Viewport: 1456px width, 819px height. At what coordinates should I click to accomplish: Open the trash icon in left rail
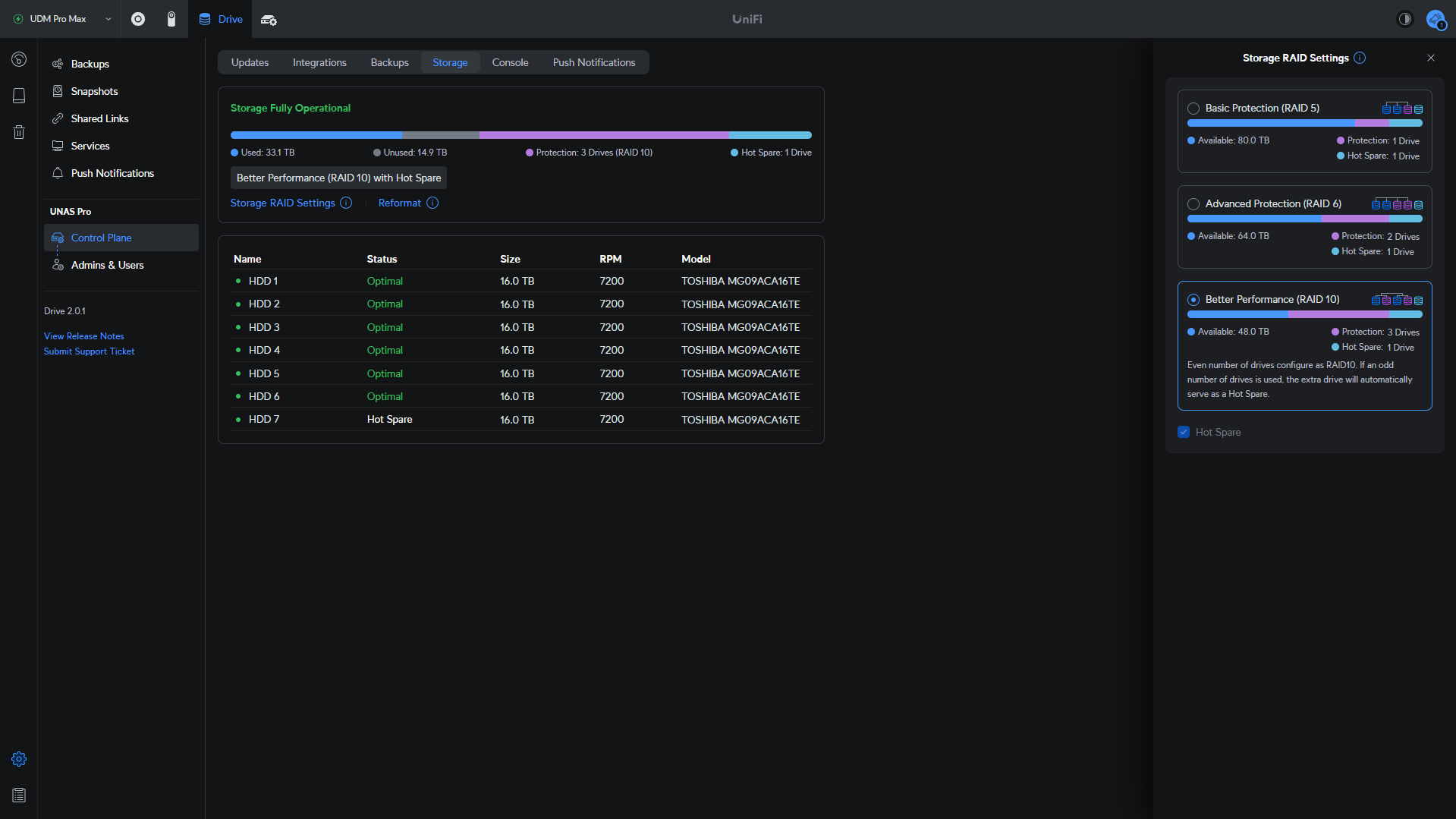coord(19,132)
